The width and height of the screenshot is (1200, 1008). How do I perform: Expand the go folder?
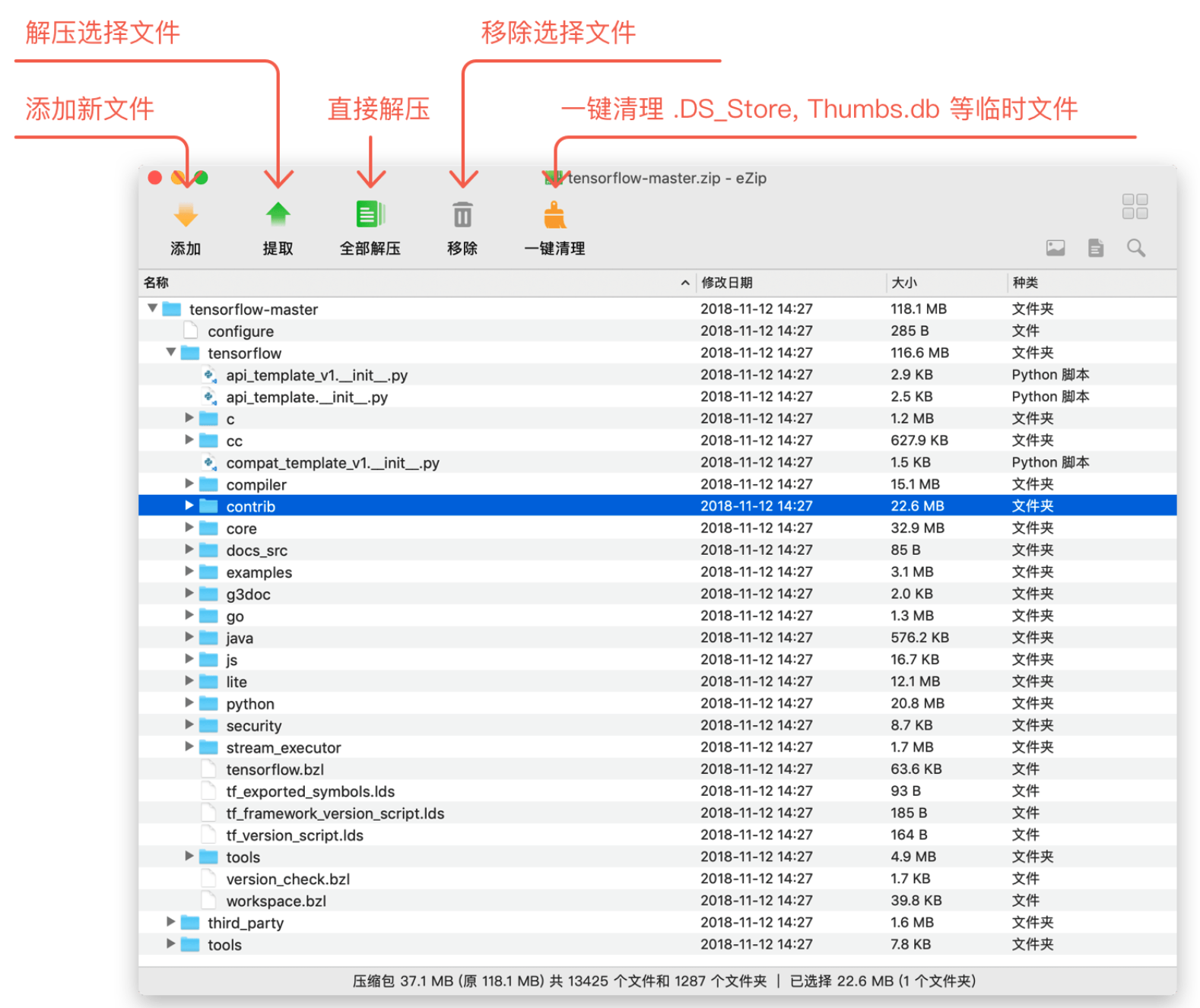pos(189,616)
